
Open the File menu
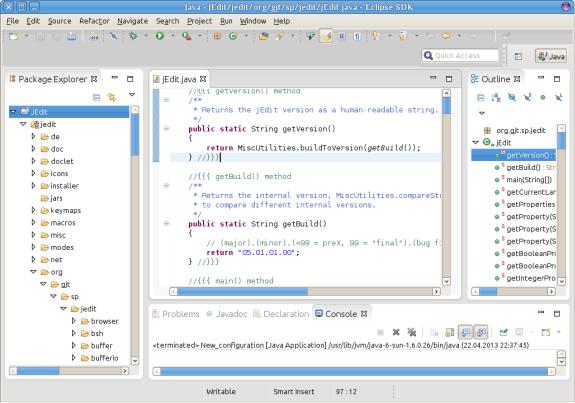pos(12,21)
